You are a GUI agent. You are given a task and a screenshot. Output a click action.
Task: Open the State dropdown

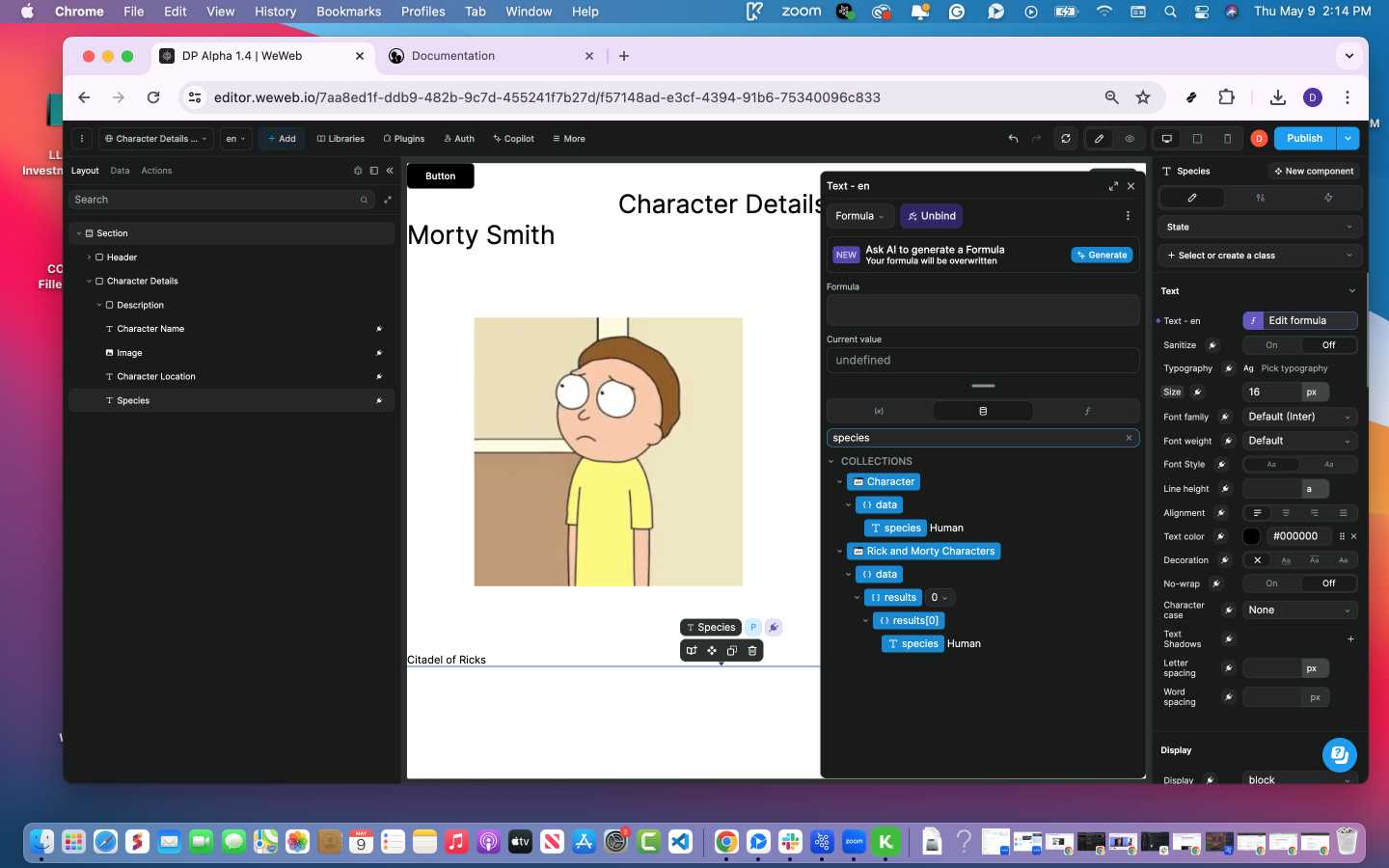pyautogui.click(x=1260, y=228)
